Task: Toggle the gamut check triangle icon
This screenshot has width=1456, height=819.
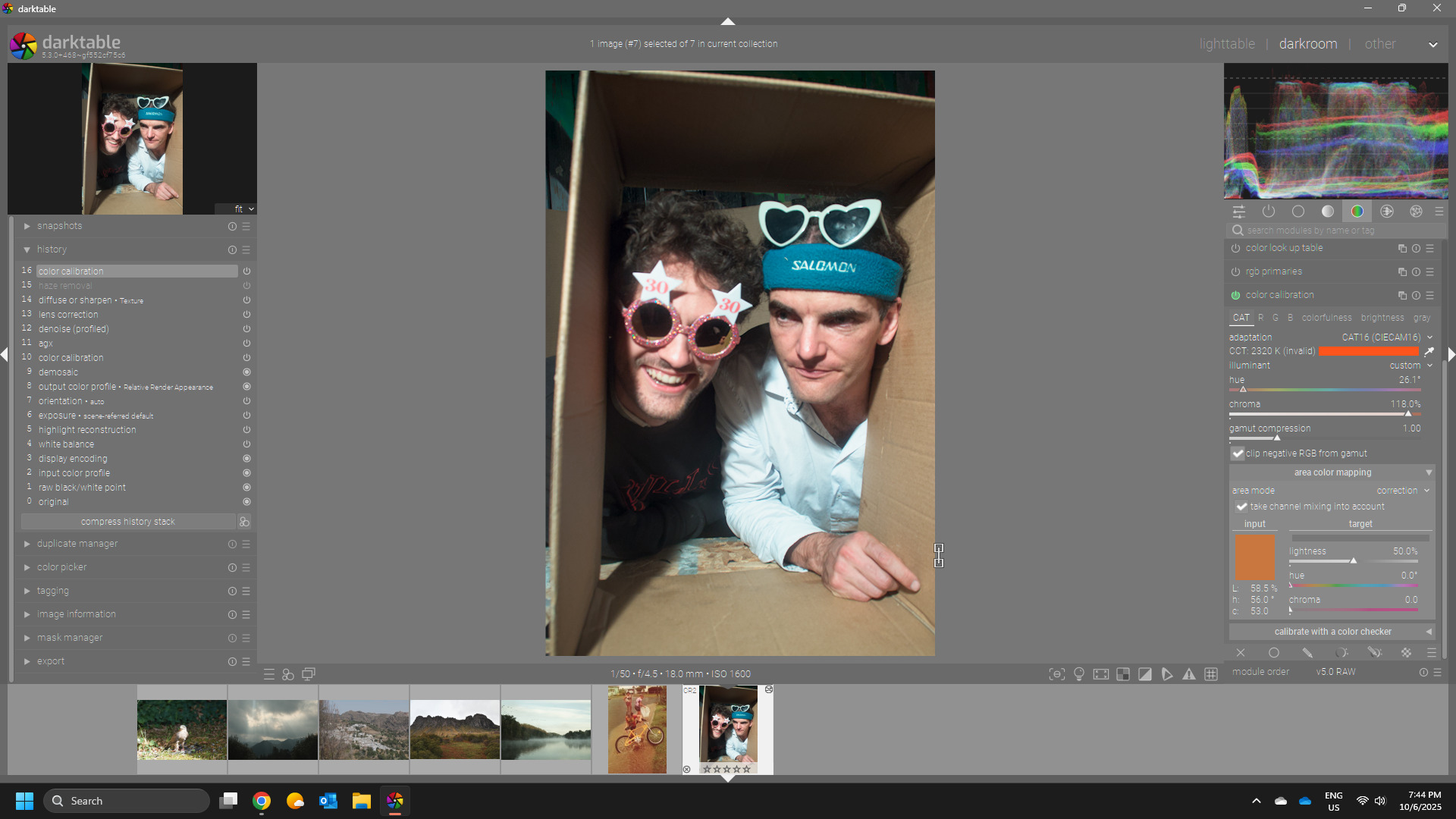Action: click(x=1189, y=674)
